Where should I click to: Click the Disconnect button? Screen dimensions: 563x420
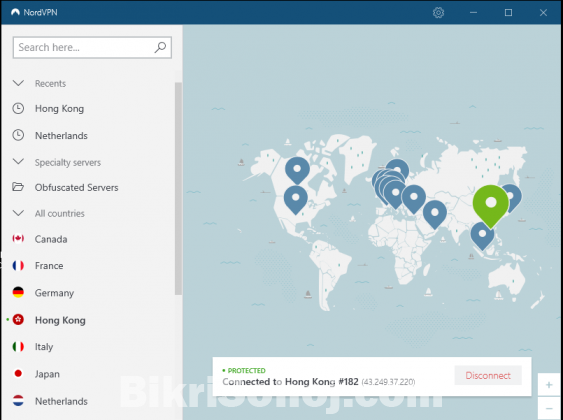[x=488, y=375]
